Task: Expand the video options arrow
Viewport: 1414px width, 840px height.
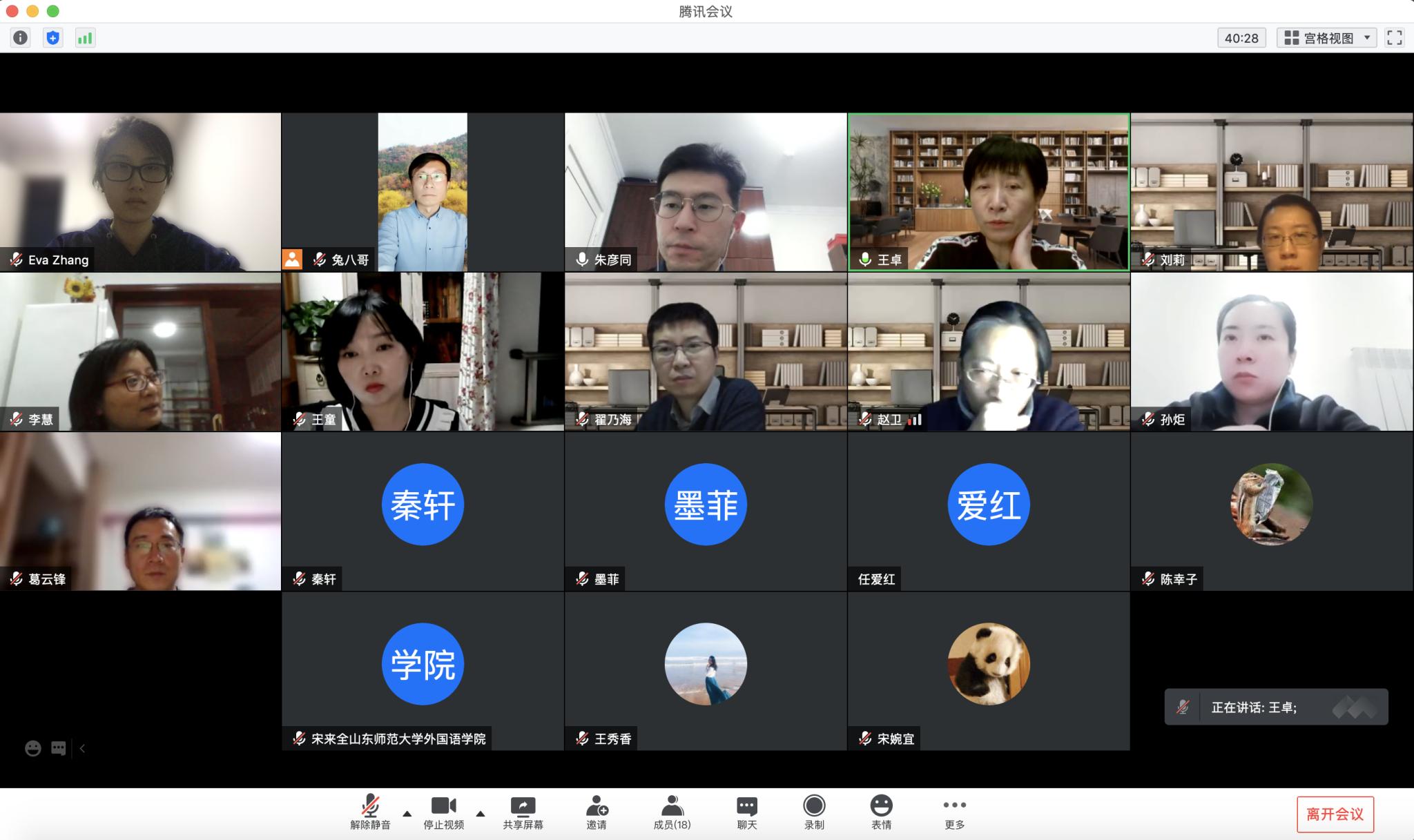Action: coord(481,814)
